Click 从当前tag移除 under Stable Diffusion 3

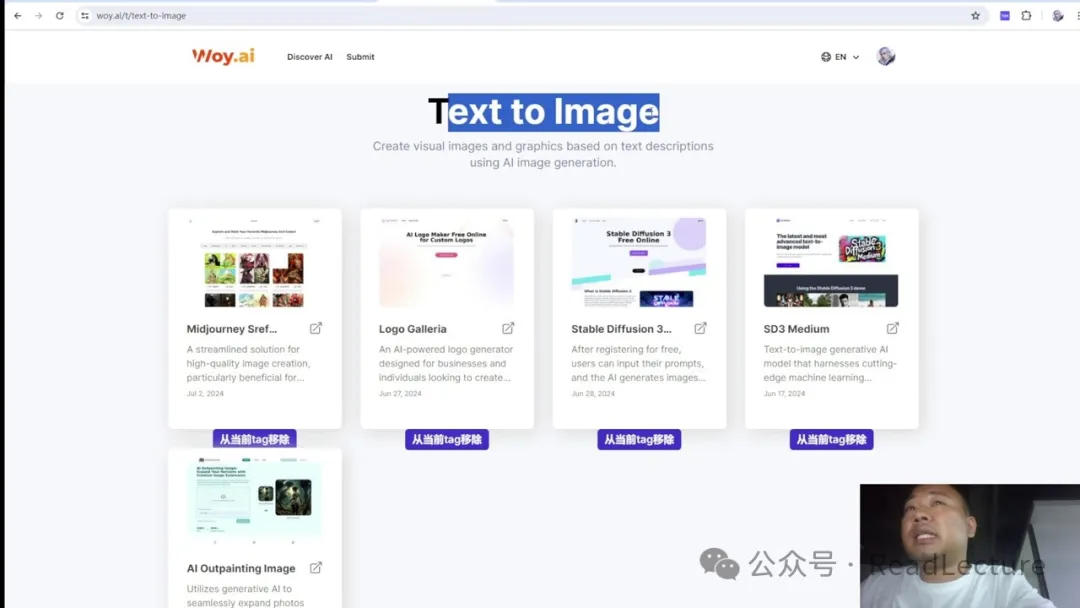coord(638,439)
